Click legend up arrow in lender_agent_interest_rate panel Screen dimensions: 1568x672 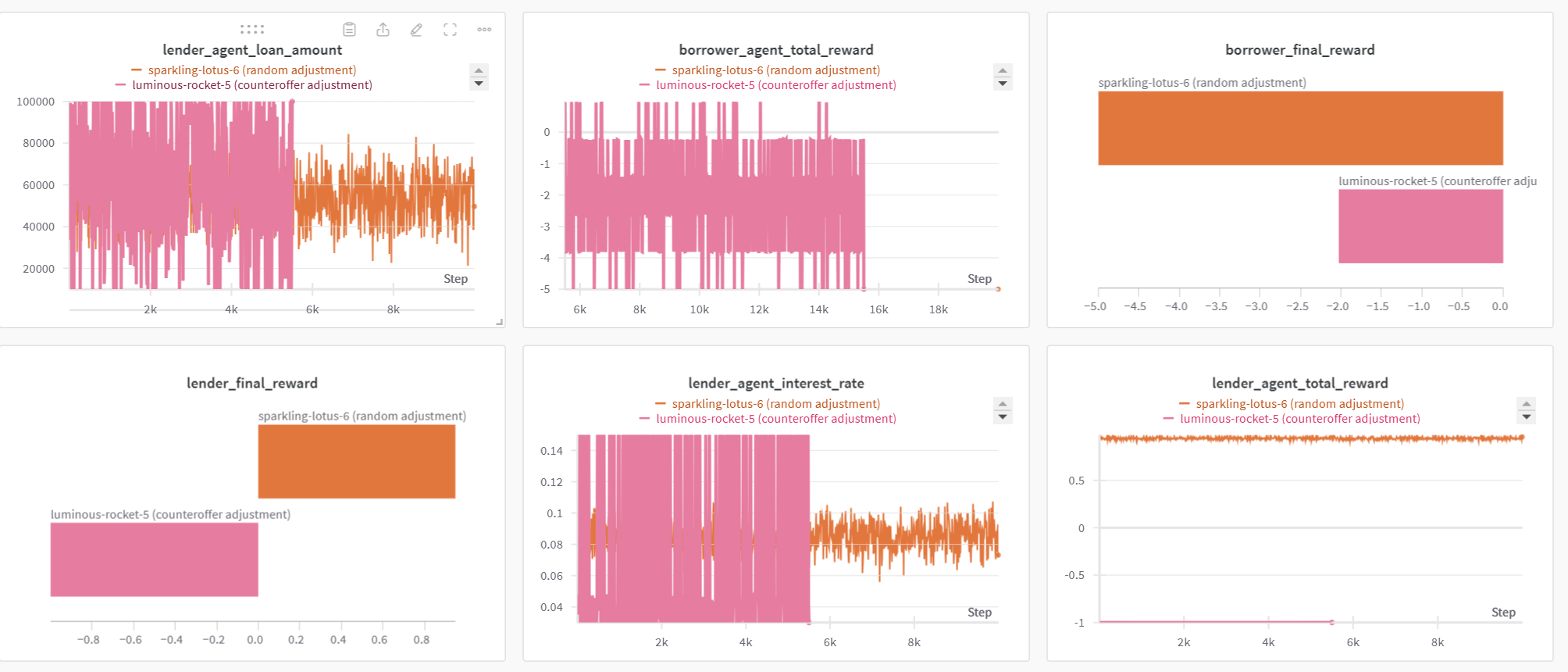(x=1003, y=404)
